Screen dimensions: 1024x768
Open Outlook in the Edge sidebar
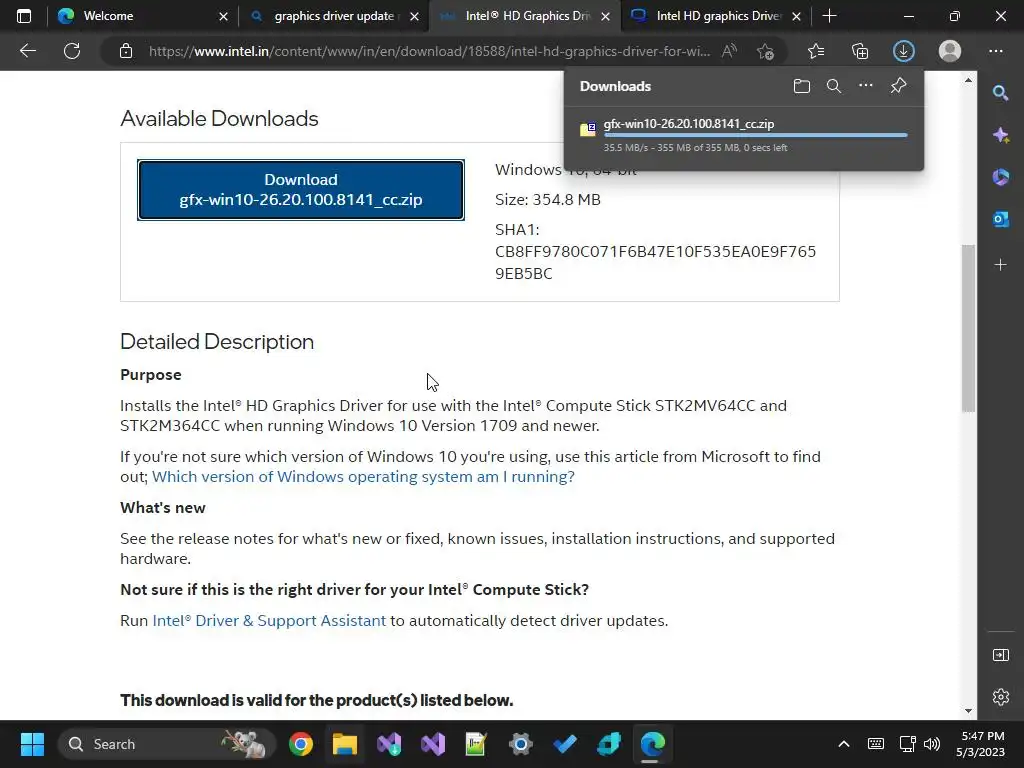point(1000,219)
